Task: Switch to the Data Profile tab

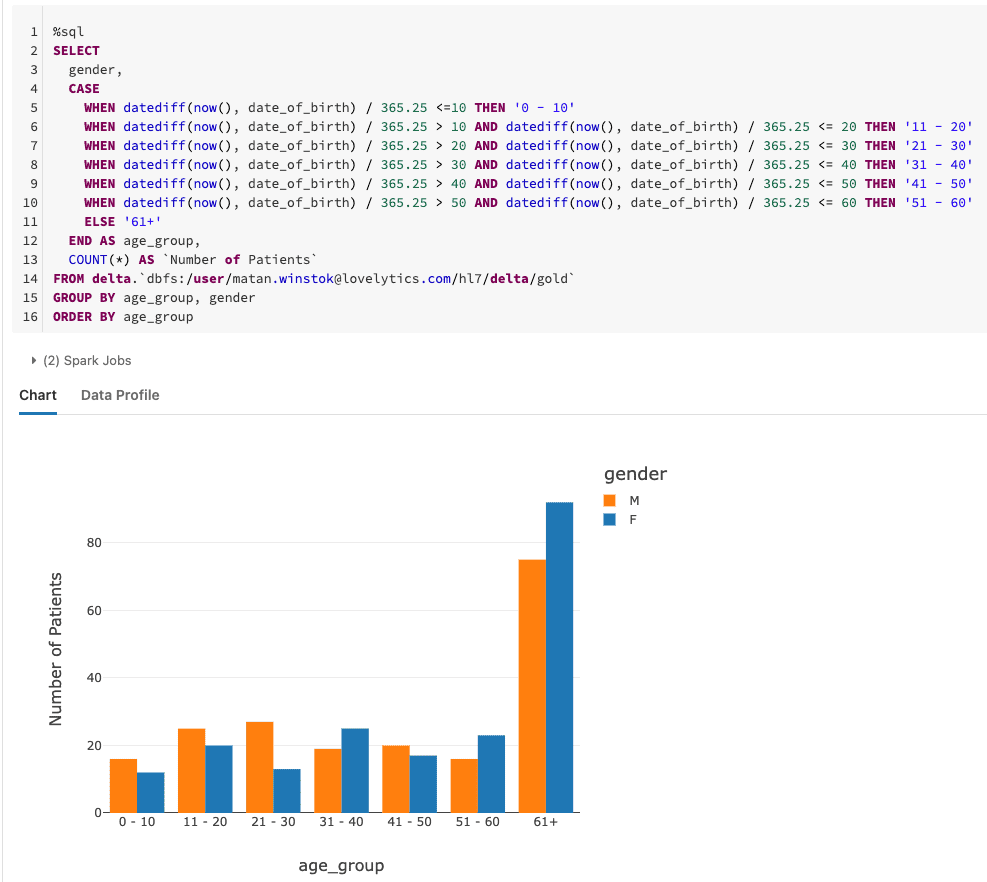Action: (x=120, y=395)
